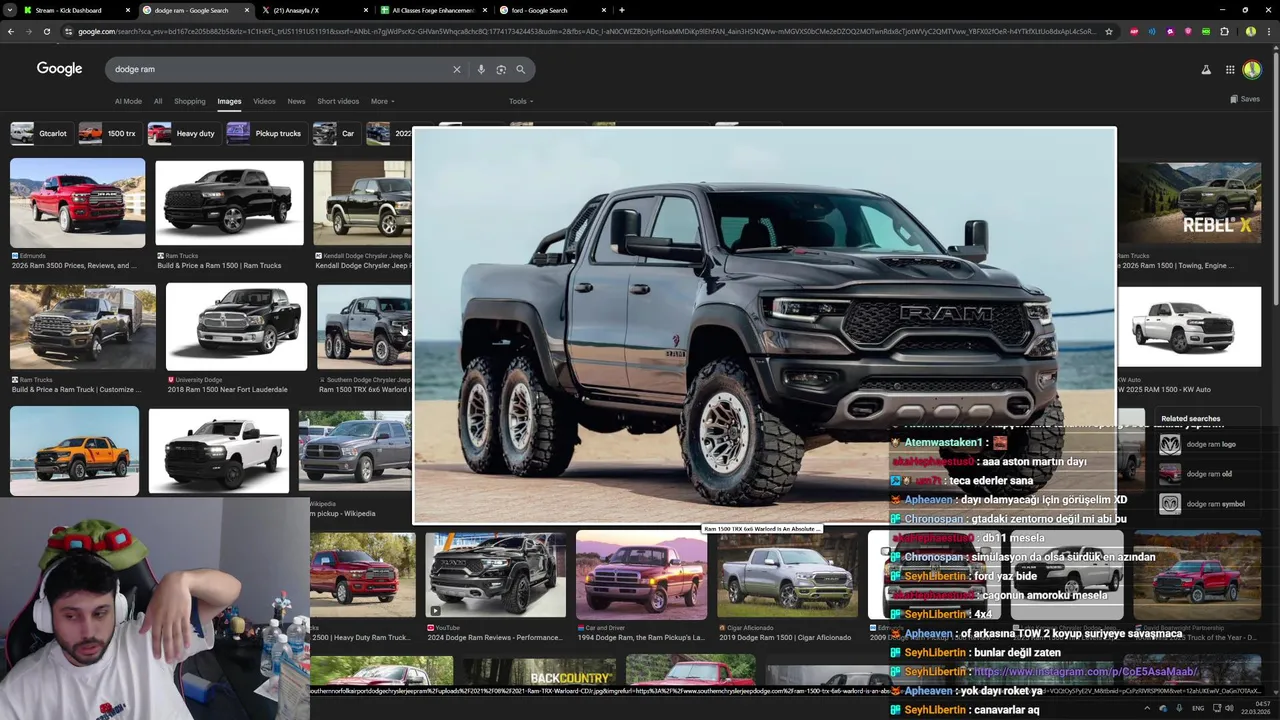Open the Google apps grid
The height and width of the screenshot is (720, 1280).
click(x=1230, y=69)
